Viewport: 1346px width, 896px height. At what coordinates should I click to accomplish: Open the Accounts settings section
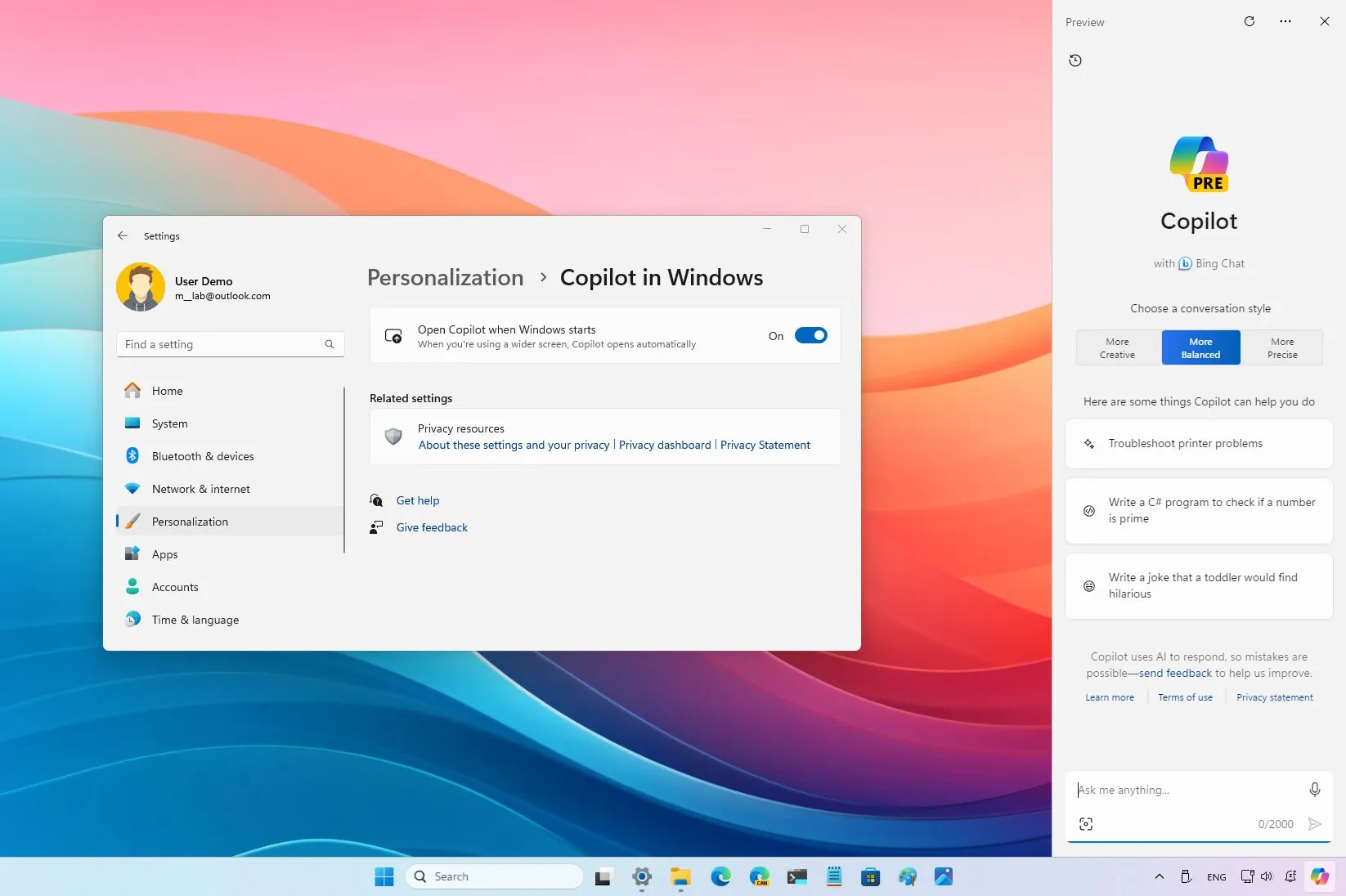click(174, 587)
